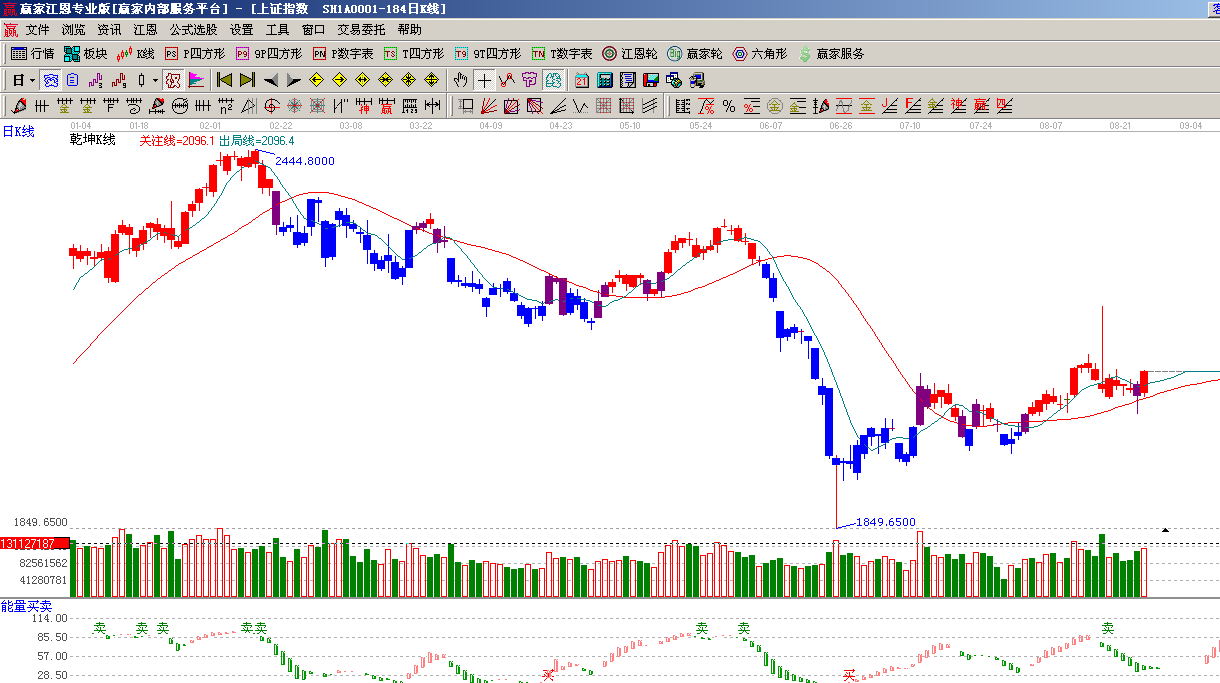This screenshot has height=683, width=1220.
Task: Open the candlestick style dropdown arrow
Action: 155,80
